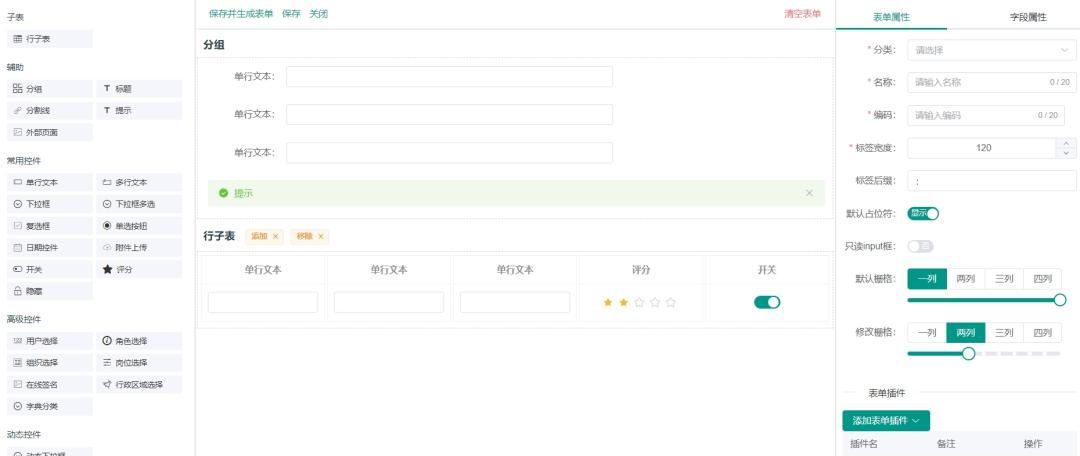
Task: Focus the 名称 name input field
Action: [x=991, y=82]
